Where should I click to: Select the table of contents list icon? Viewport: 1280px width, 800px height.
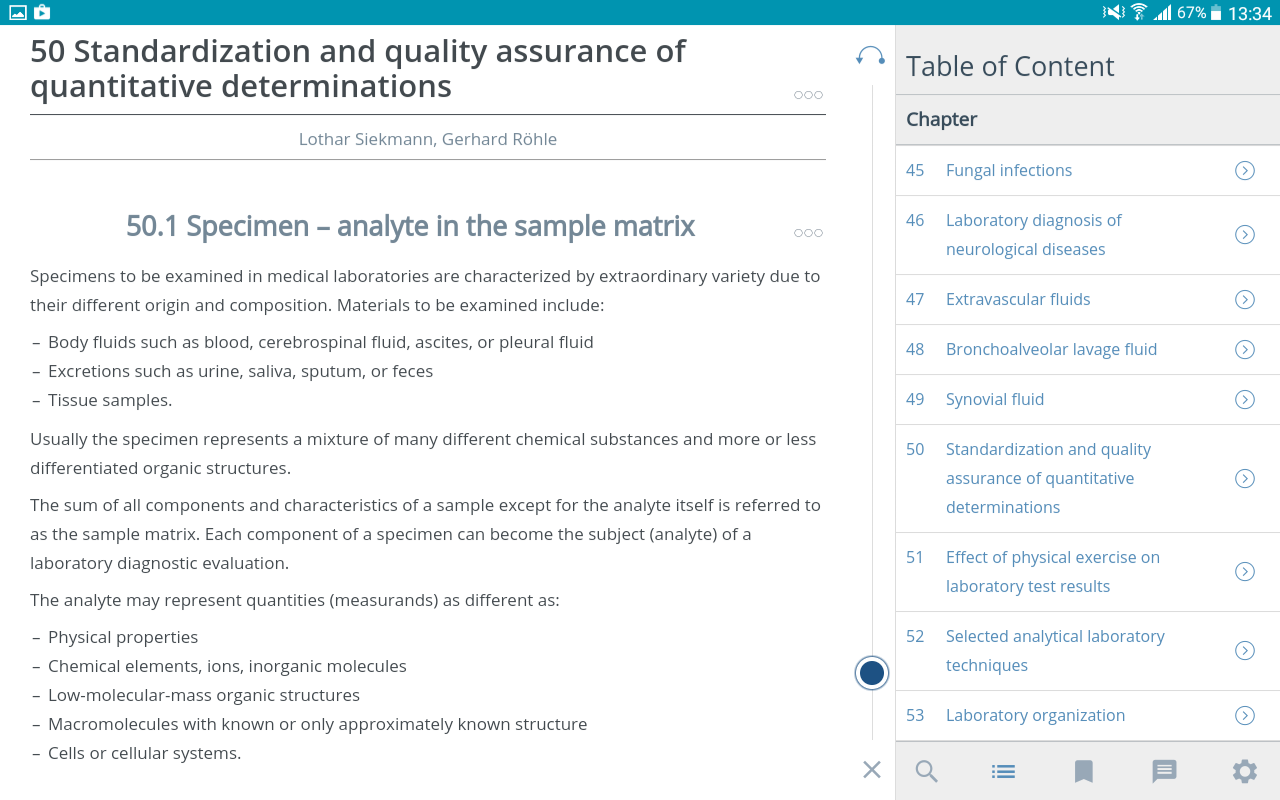(x=1003, y=771)
